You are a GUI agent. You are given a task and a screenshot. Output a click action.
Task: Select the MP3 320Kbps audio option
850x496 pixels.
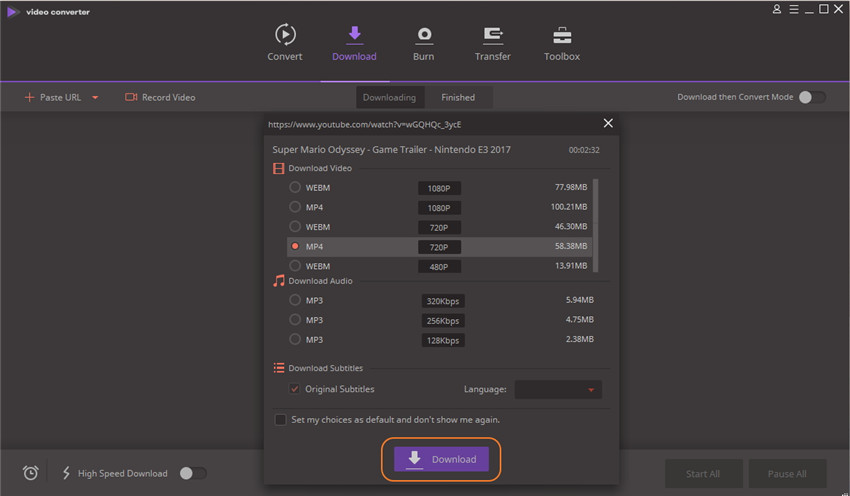tap(295, 300)
